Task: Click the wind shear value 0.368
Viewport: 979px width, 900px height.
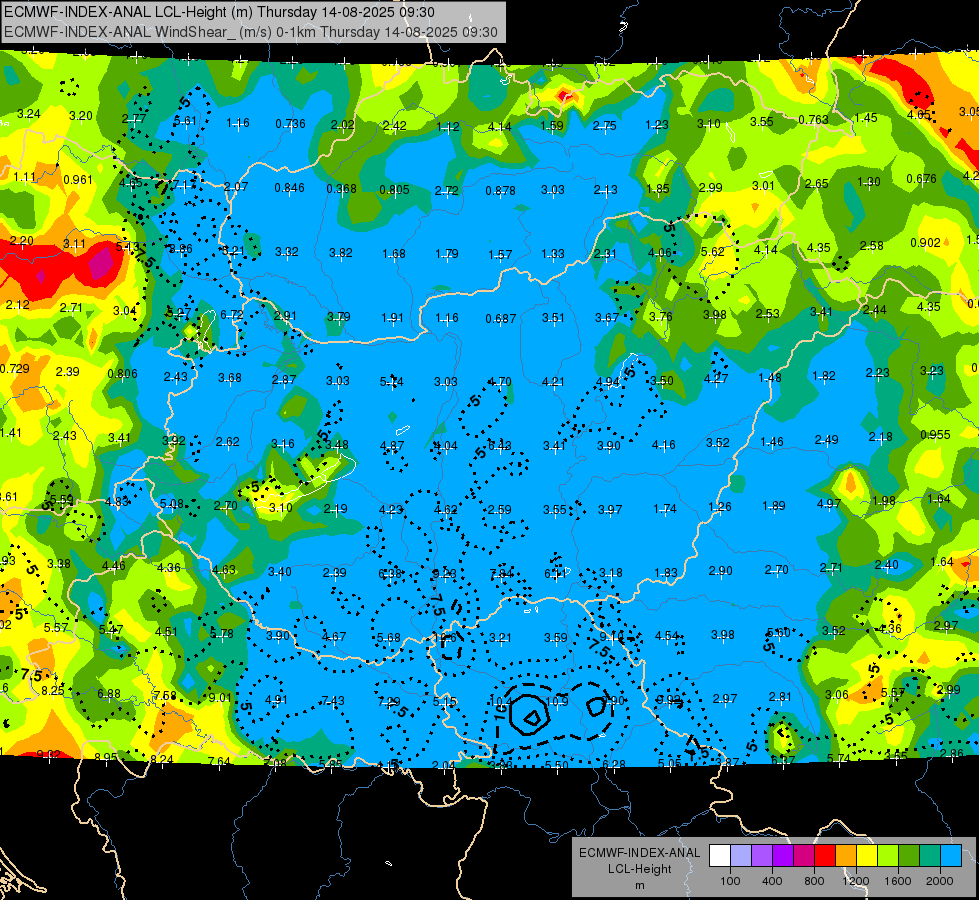Action: (x=342, y=189)
